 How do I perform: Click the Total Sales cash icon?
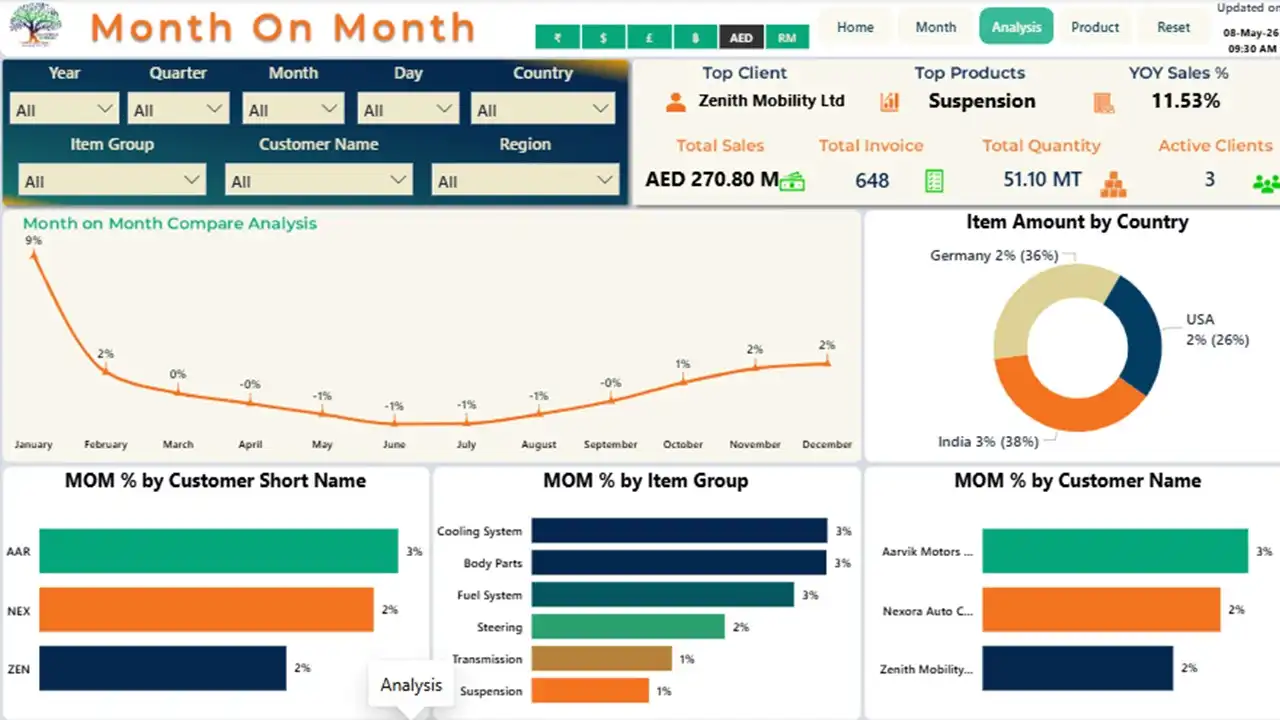(793, 181)
